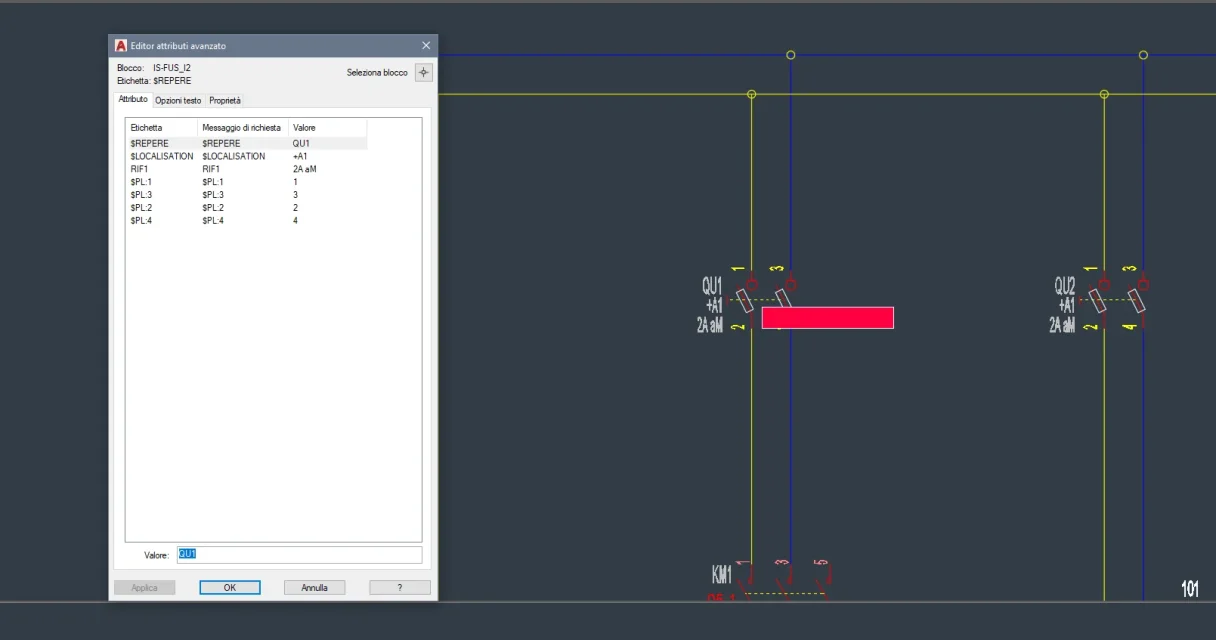Open help with the ? button
Image resolution: width=1216 pixels, height=640 pixels.
click(400, 588)
